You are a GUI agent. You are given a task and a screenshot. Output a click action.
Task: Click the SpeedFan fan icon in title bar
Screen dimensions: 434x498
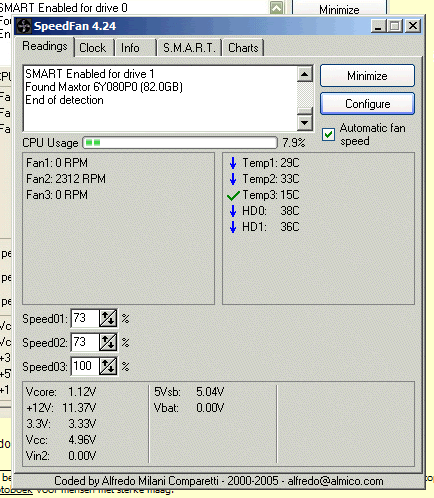pos(24,26)
